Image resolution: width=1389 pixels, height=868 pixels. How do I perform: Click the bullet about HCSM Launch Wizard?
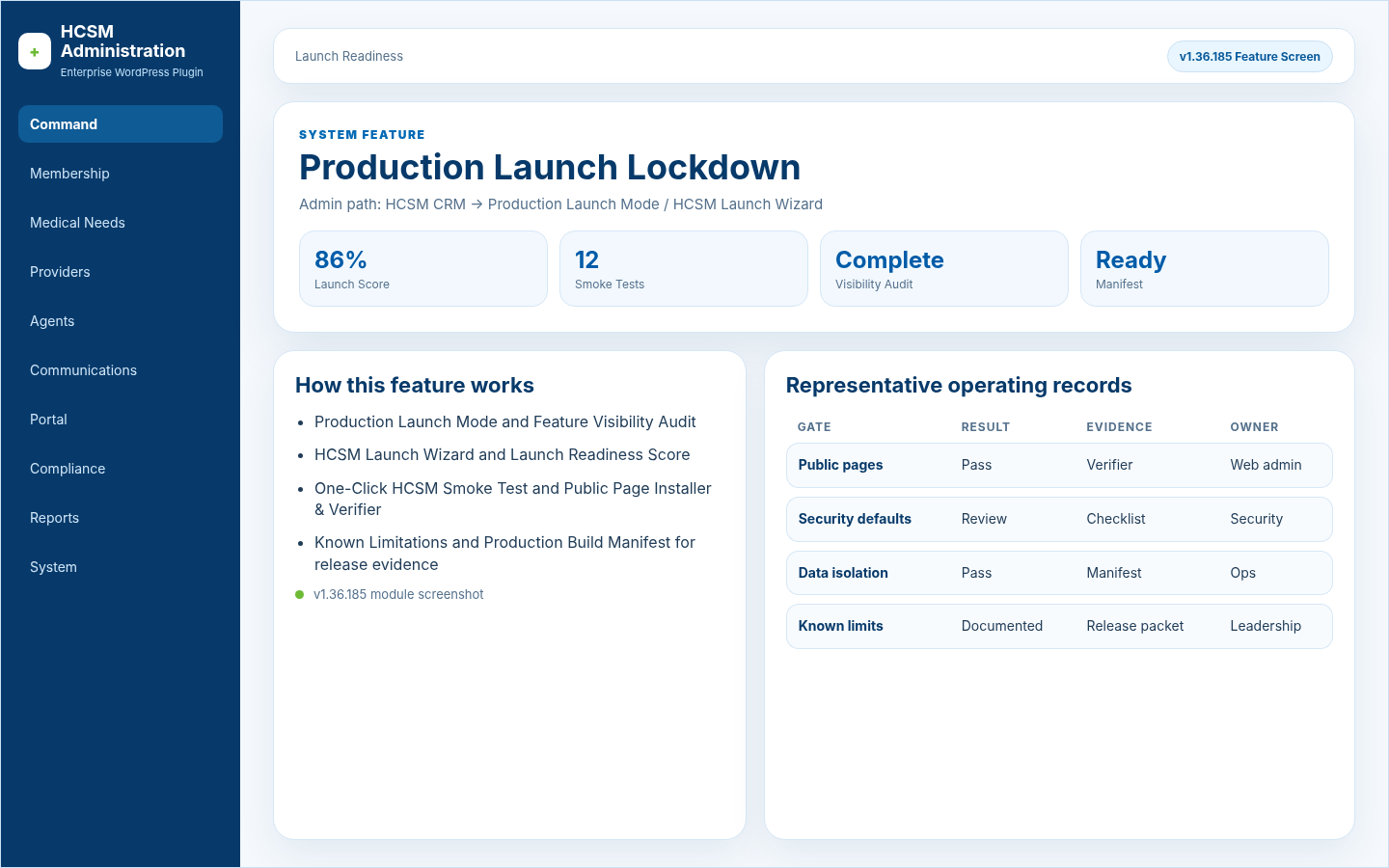[x=503, y=455]
